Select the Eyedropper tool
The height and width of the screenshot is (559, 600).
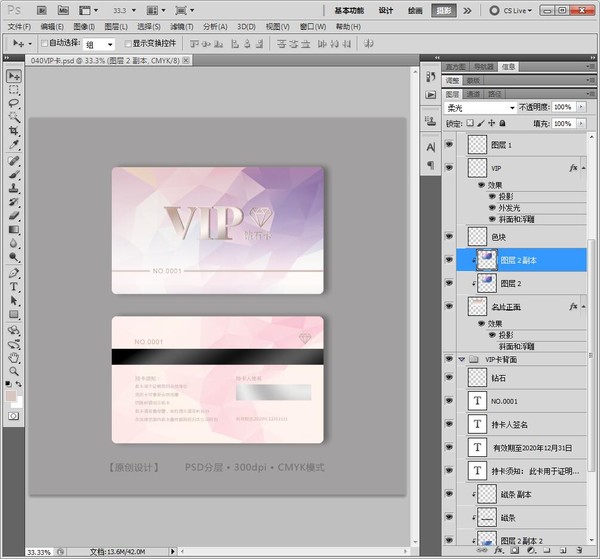14,145
